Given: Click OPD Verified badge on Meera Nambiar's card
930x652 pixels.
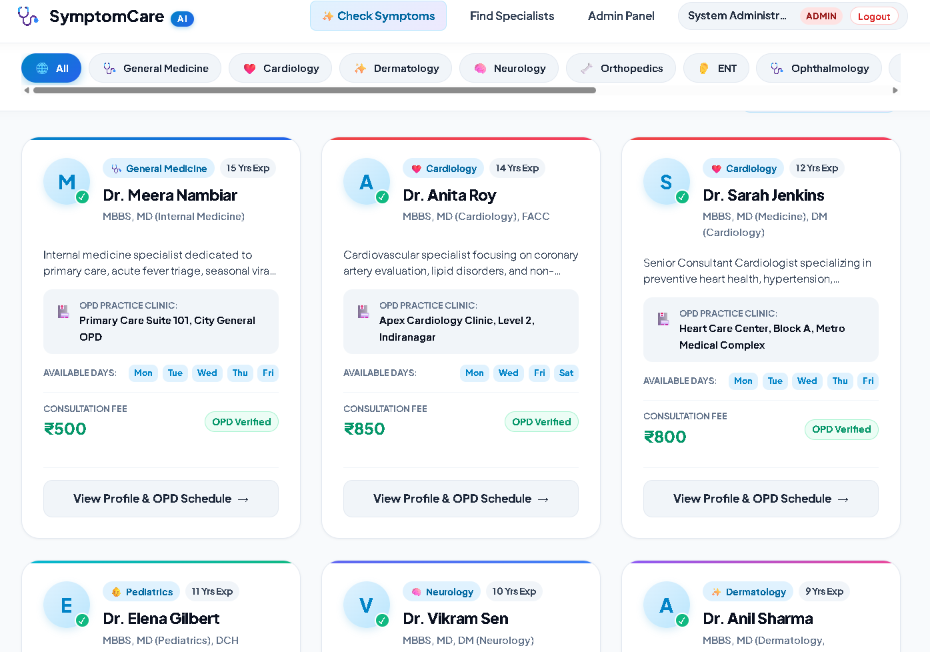Looking at the screenshot, I should tap(241, 422).
